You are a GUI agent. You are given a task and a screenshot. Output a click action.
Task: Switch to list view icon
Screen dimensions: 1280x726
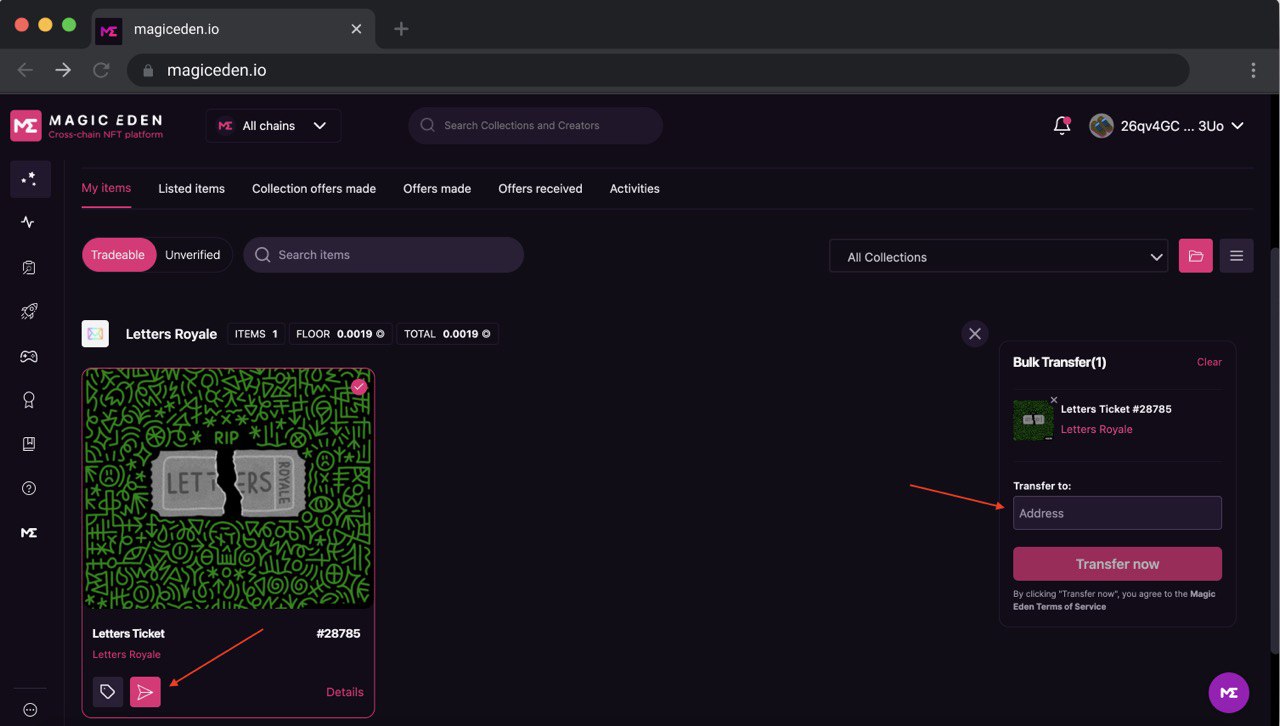[1236, 256]
